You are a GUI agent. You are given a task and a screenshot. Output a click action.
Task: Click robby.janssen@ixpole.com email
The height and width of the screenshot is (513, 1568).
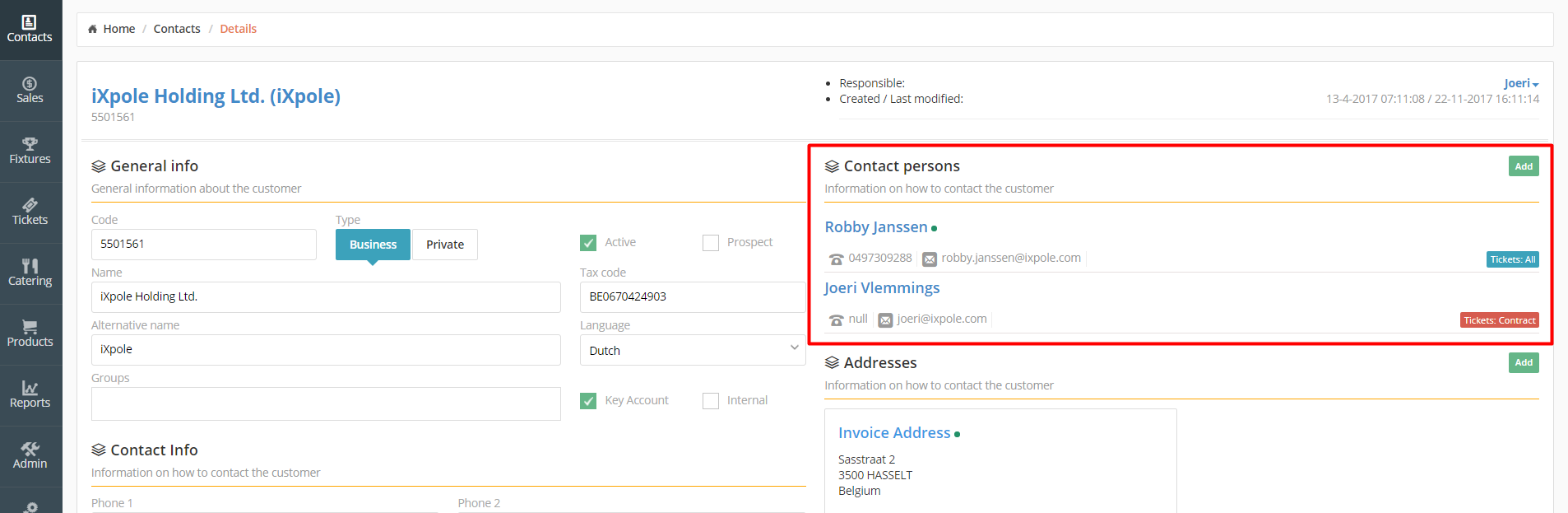tap(1011, 258)
